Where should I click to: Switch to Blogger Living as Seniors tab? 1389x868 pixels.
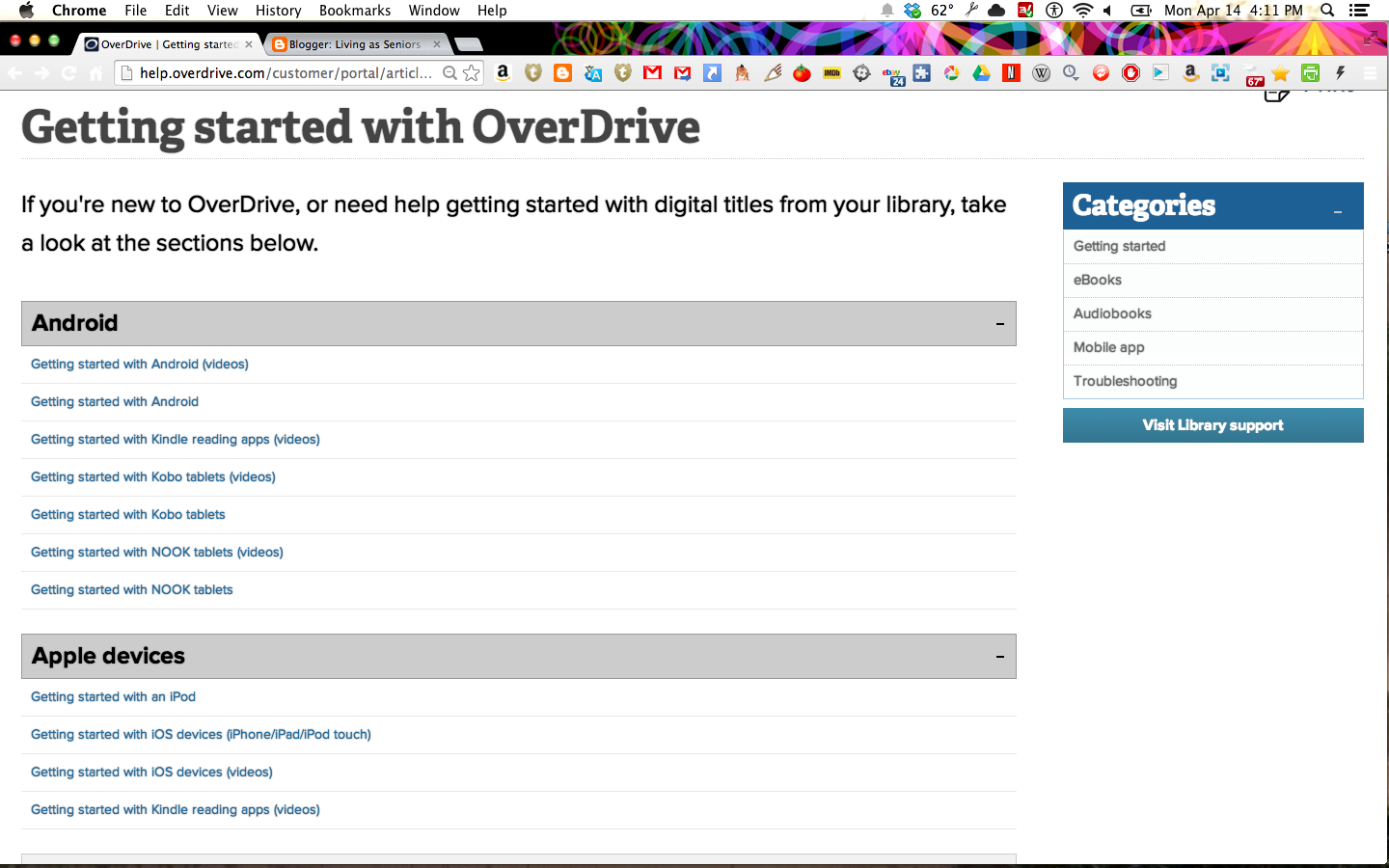coord(354,44)
